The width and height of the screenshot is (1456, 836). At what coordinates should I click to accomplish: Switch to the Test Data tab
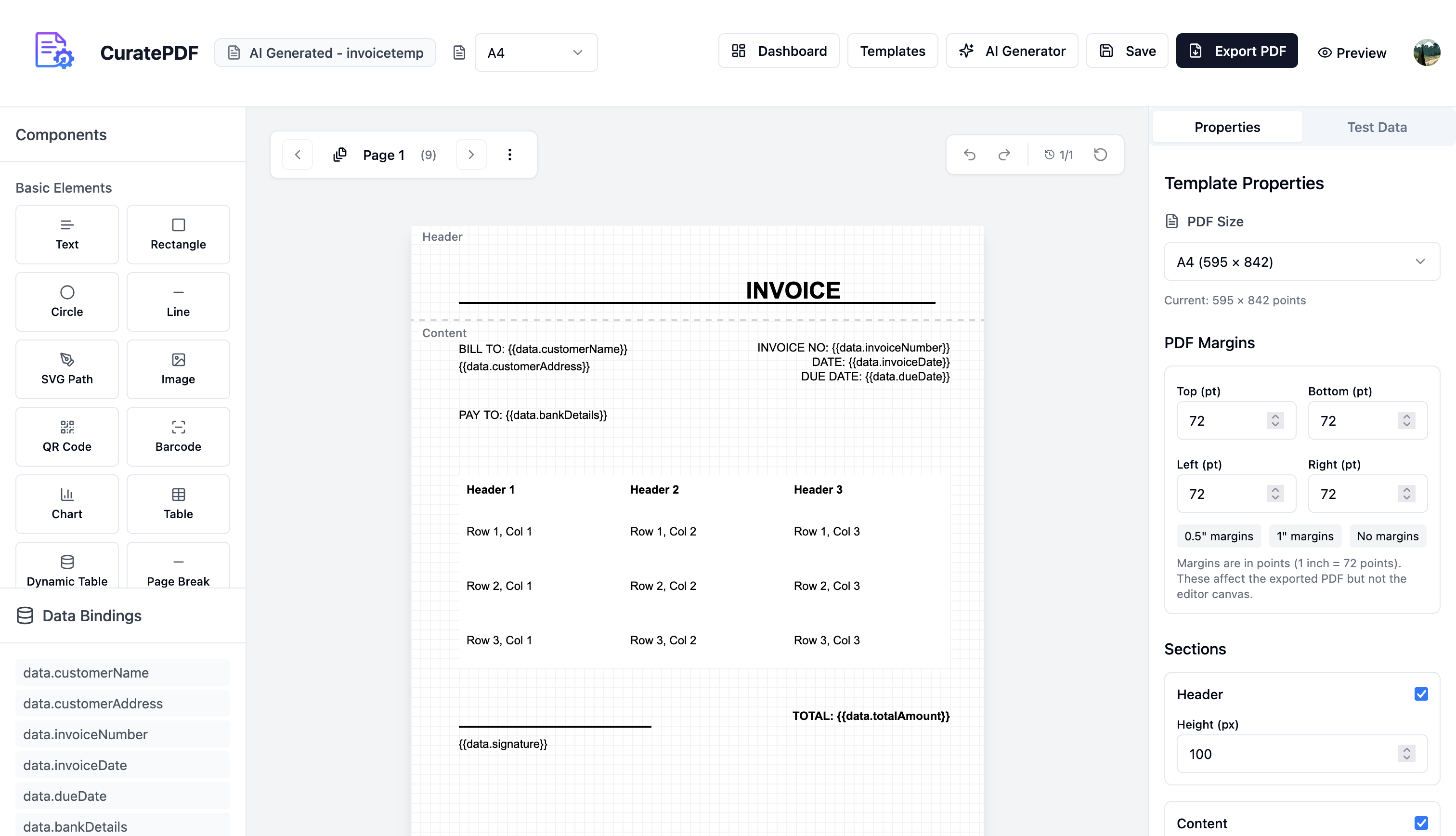coord(1376,127)
